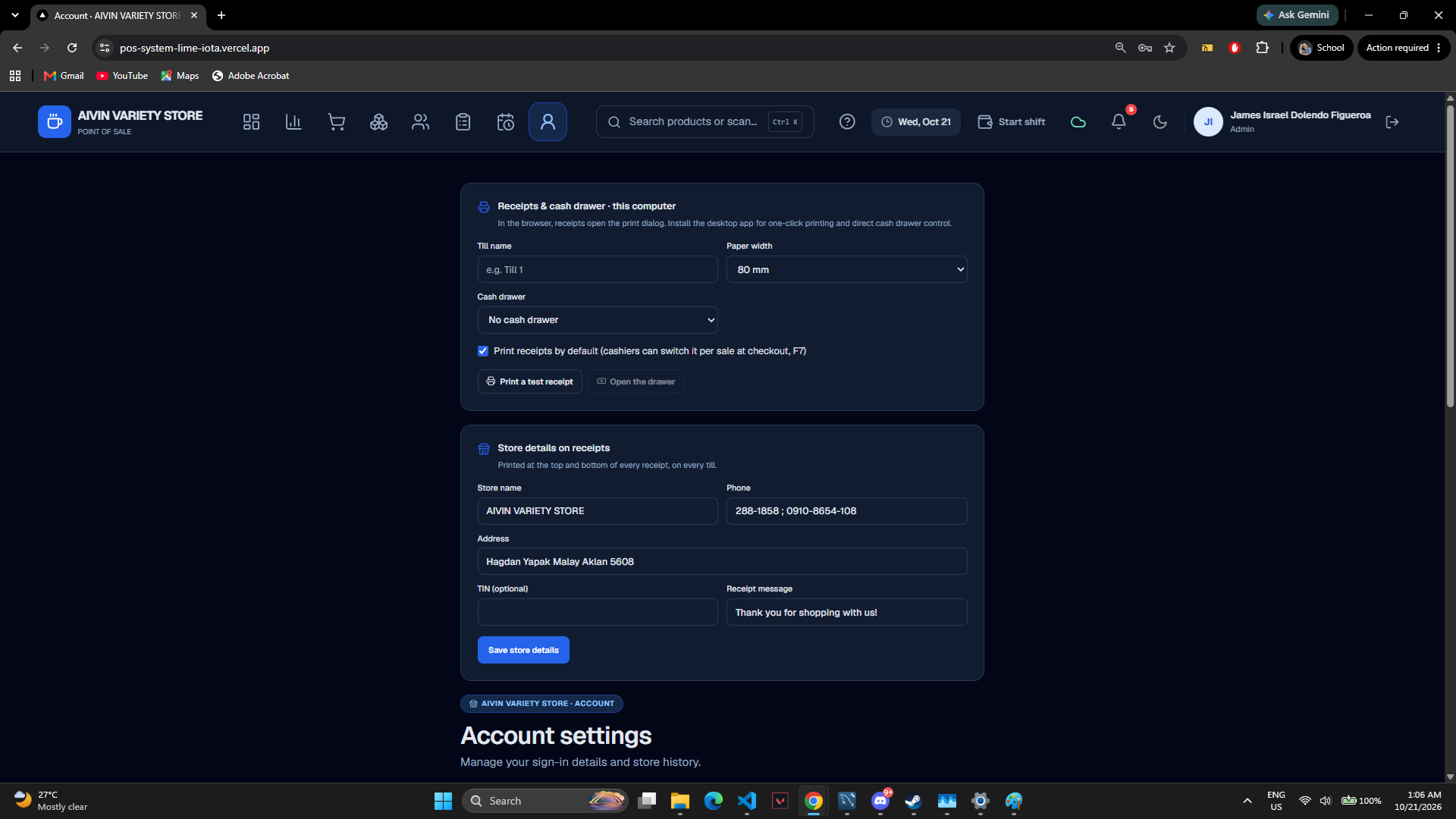Click Search products or scan box

pos(704,122)
